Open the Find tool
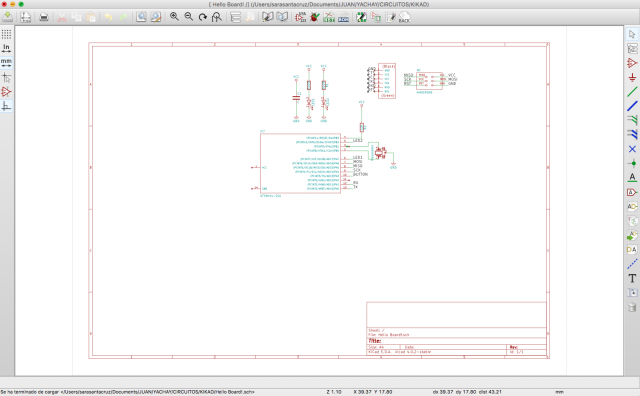 [141, 17]
